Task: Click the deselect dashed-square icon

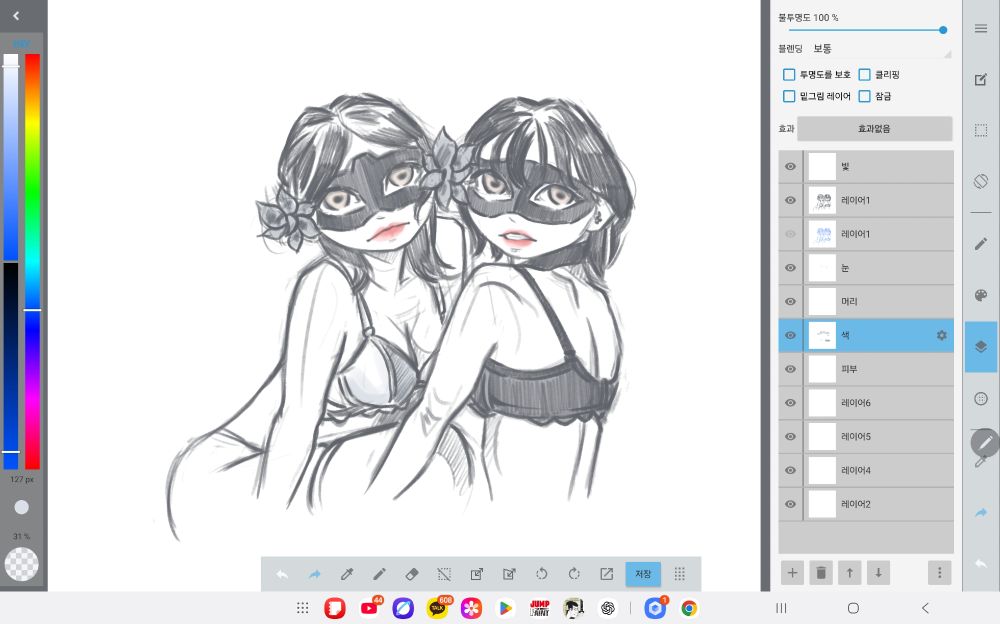Action: click(x=445, y=574)
